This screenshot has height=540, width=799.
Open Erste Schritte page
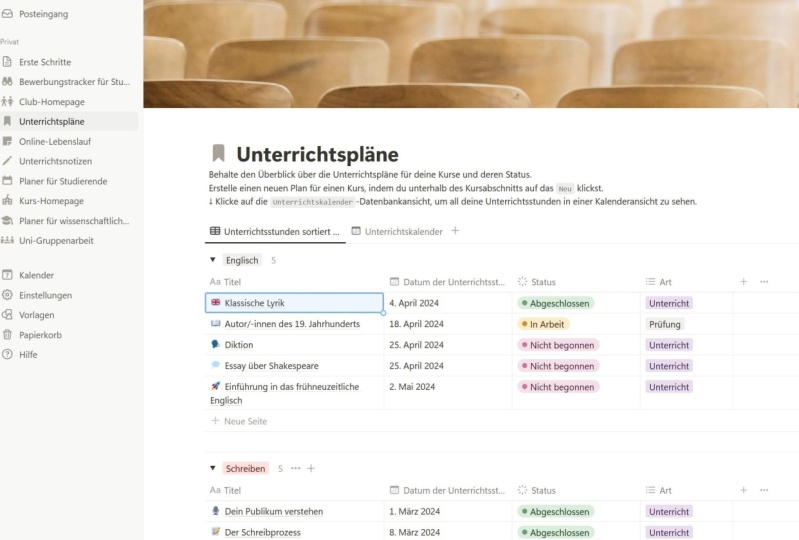tap(45, 62)
